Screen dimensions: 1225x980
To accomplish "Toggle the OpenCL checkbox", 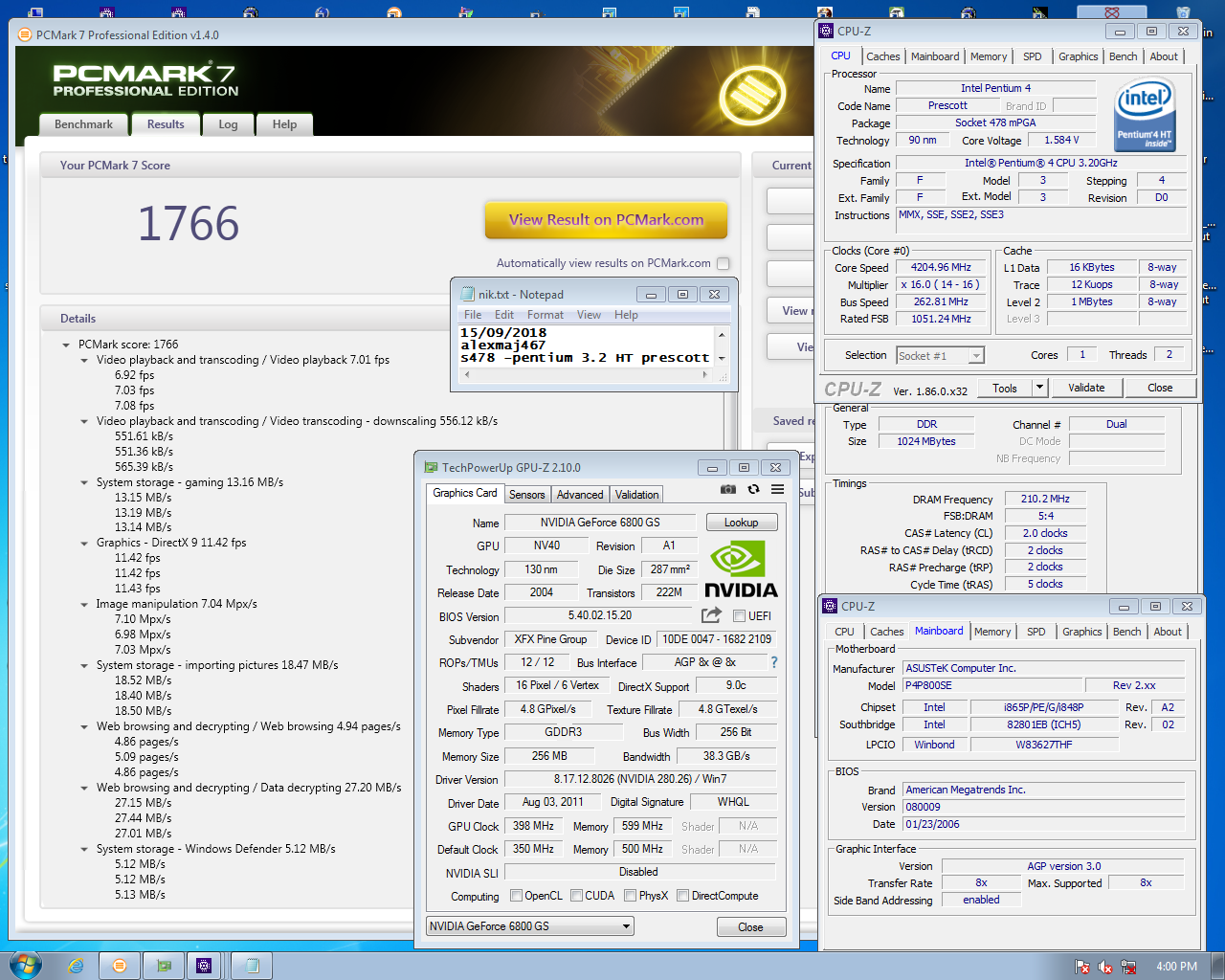I will coord(517,896).
